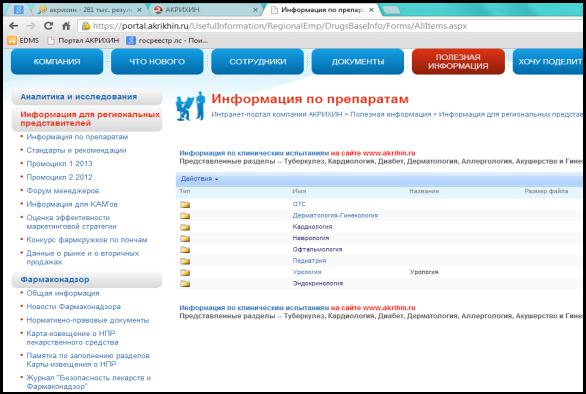Sort by the Размер файла column header
The height and width of the screenshot is (394, 586).
(x=546, y=191)
